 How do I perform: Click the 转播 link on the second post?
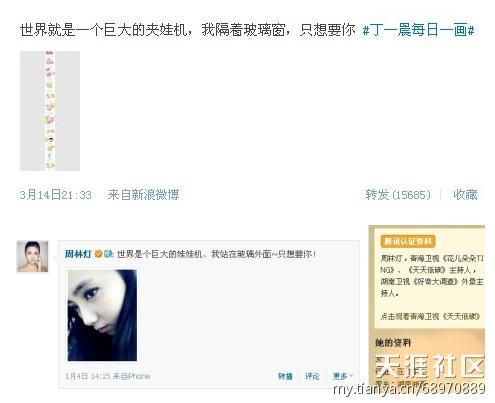point(285,376)
